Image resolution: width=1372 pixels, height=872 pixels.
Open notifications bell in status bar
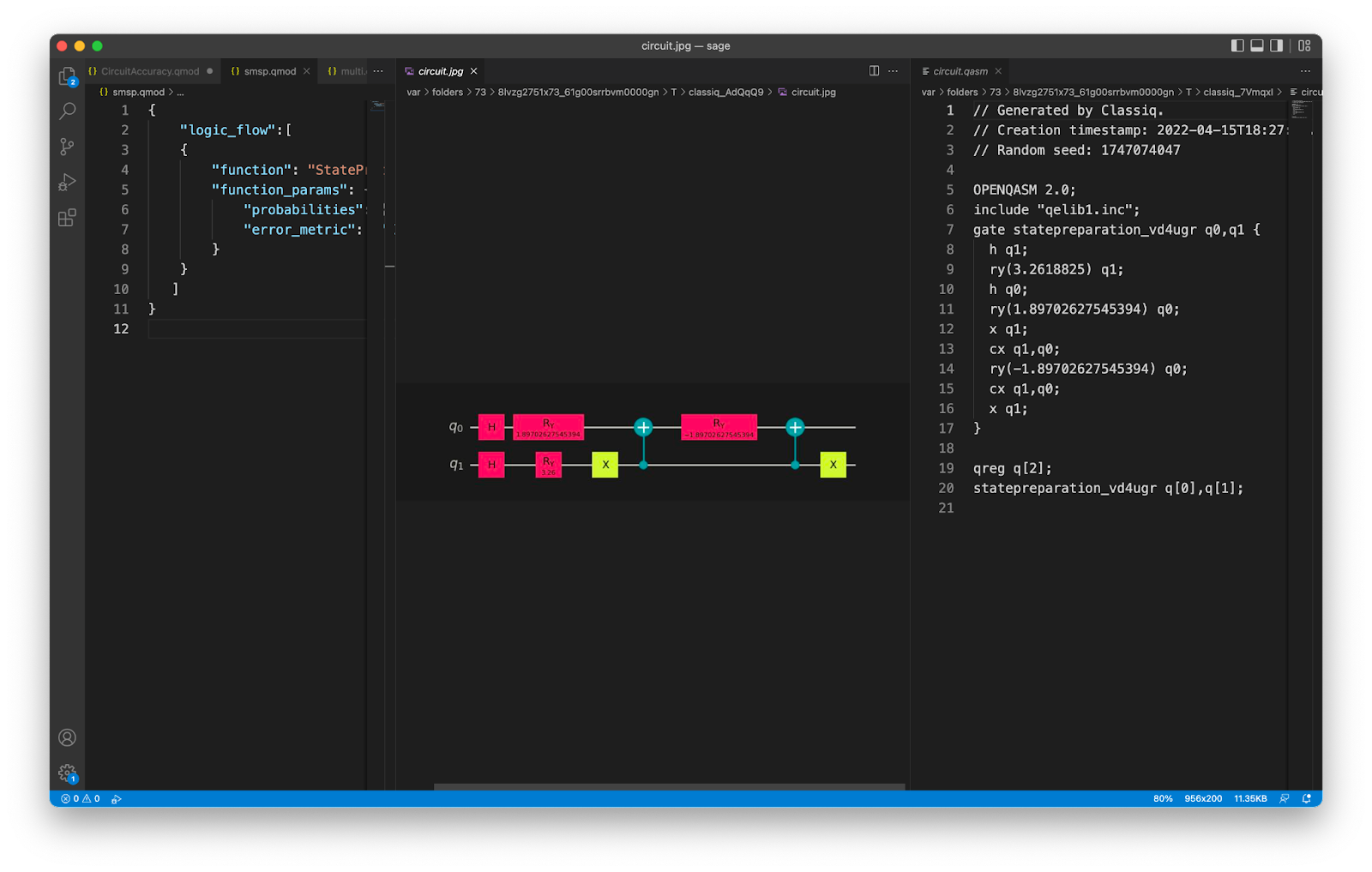(1306, 798)
